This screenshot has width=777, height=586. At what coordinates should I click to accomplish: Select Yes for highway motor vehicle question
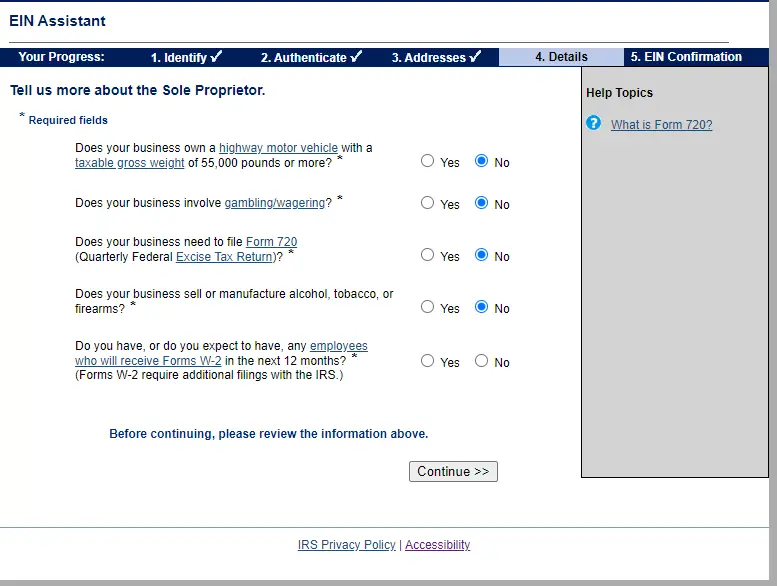pyautogui.click(x=427, y=161)
